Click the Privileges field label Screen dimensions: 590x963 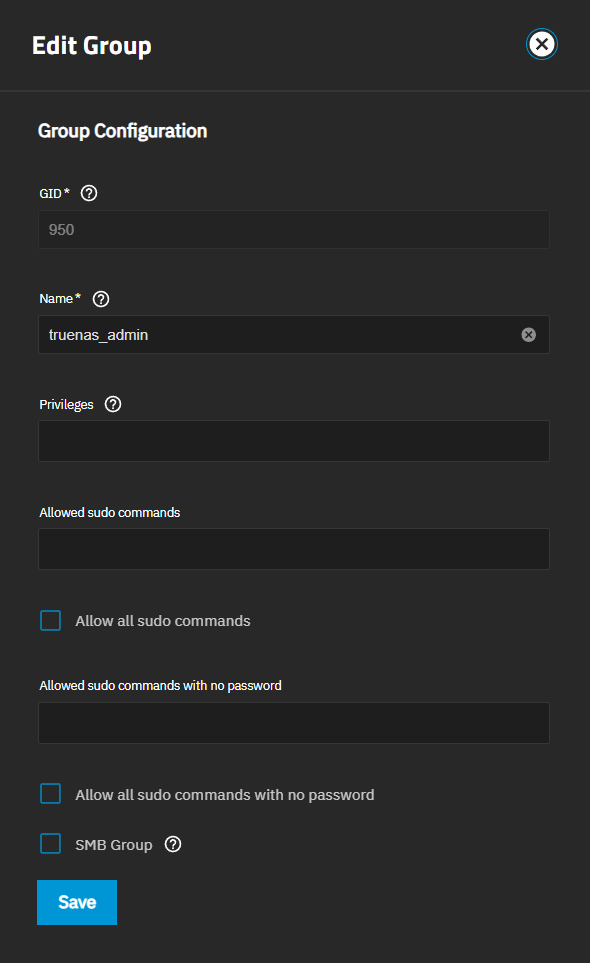click(x=66, y=405)
